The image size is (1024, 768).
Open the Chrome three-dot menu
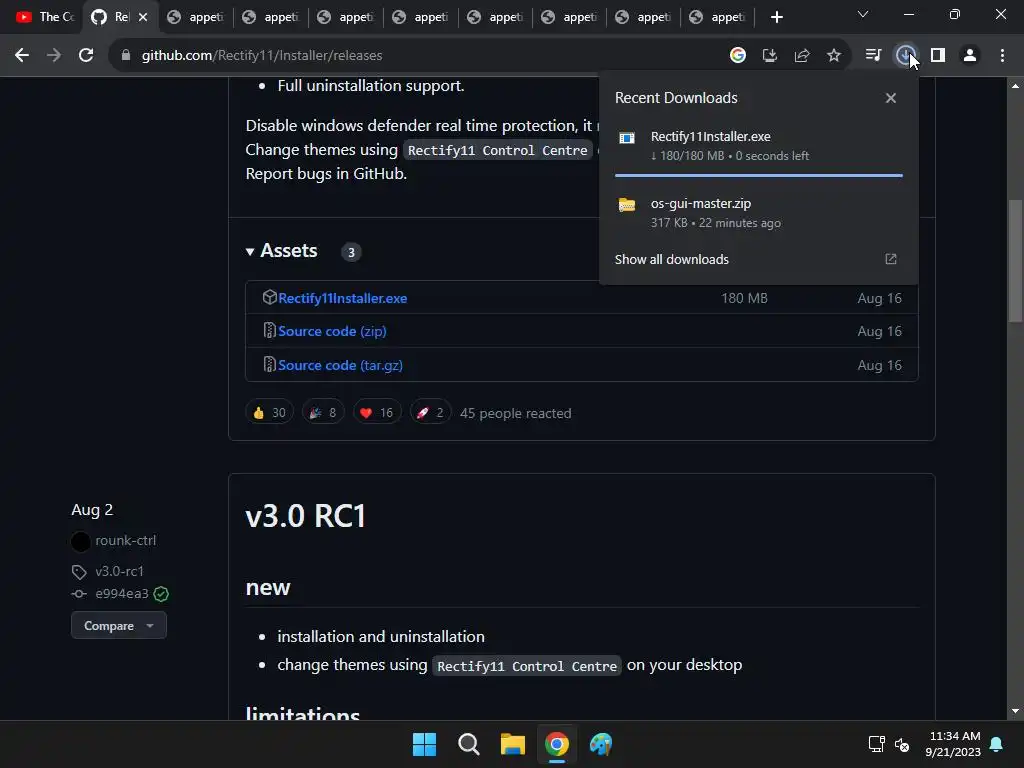pos(1002,56)
